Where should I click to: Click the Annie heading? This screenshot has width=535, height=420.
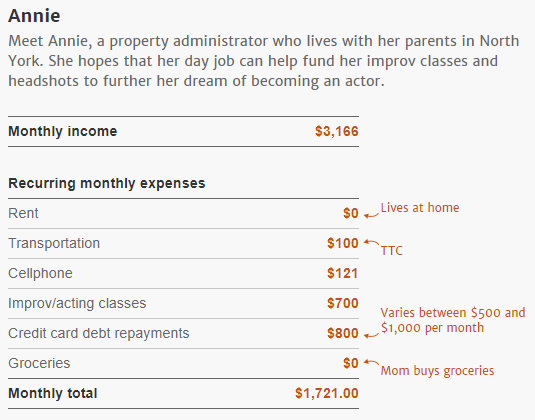34,16
